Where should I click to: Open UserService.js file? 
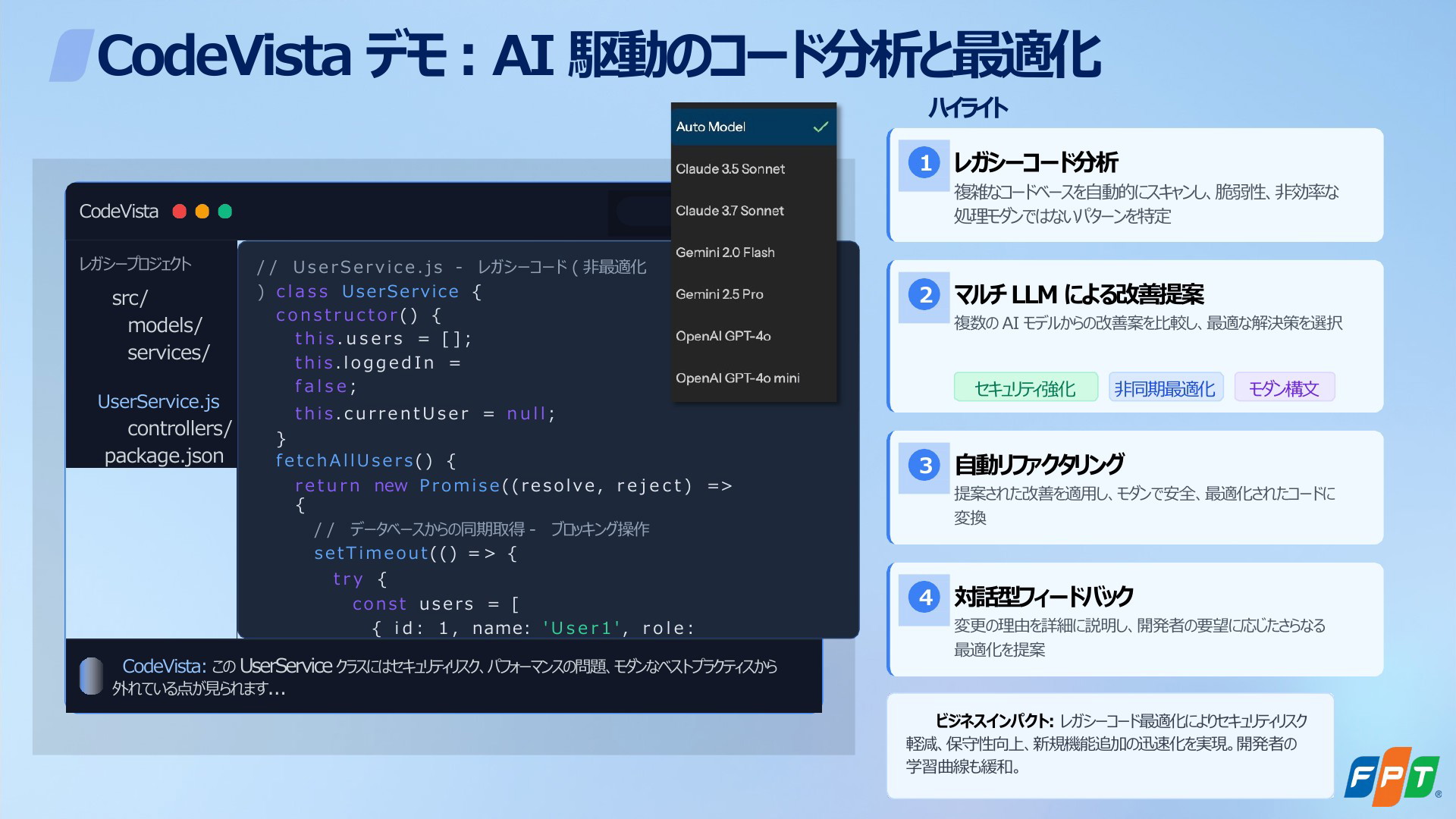158,401
